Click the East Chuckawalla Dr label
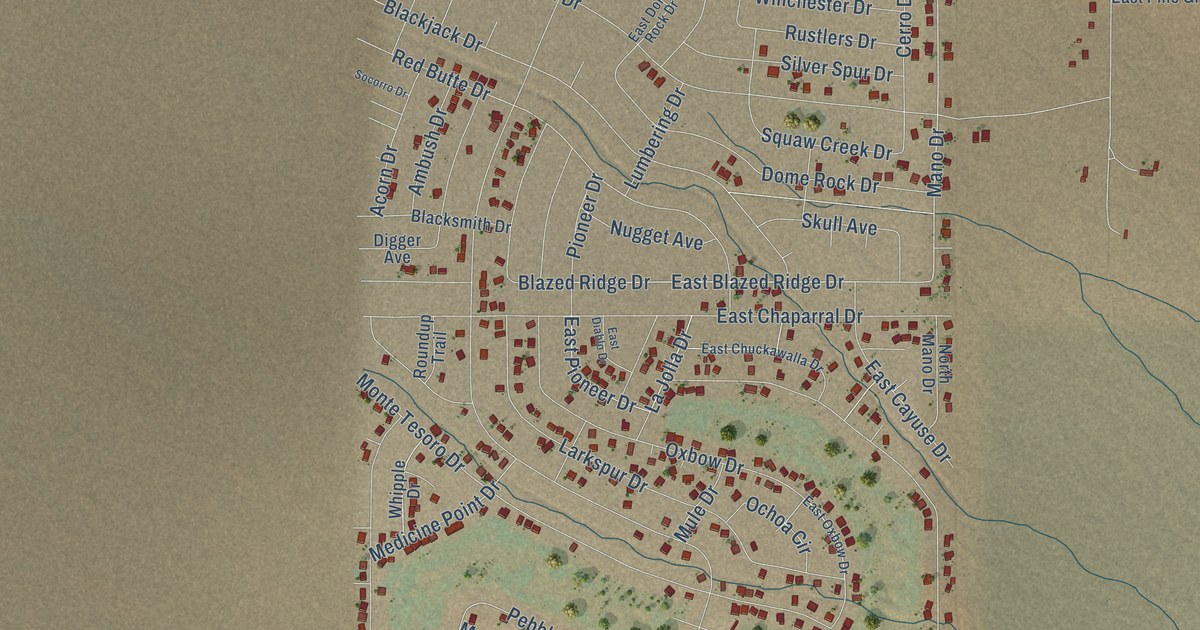The height and width of the screenshot is (630, 1200). pos(762,355)
